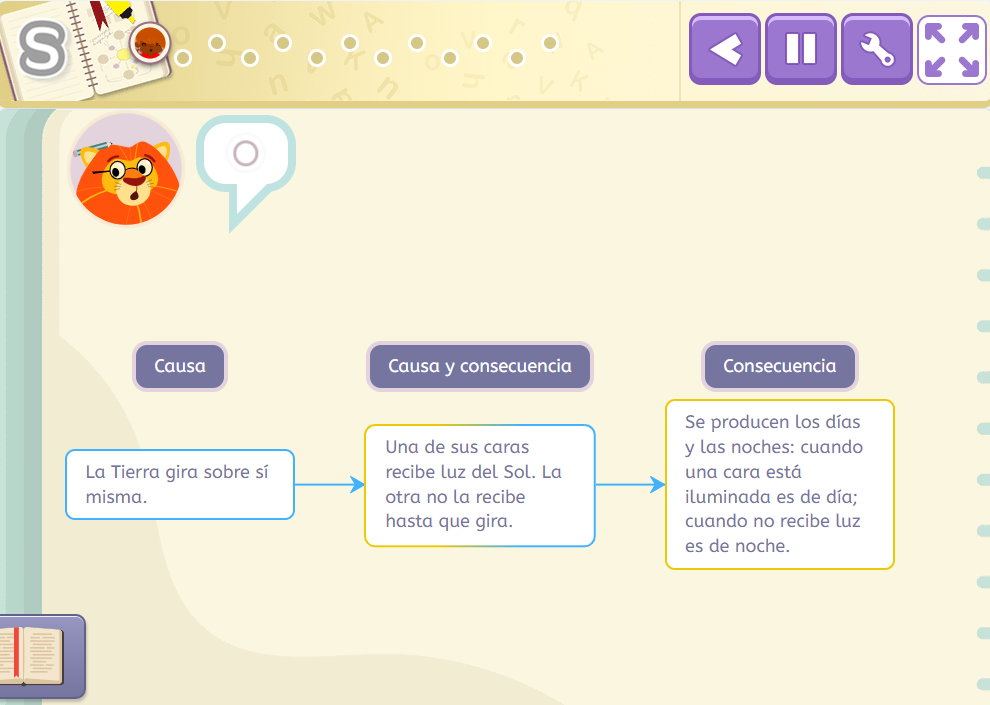
Task: Select the Causa y consecuencia label
Action: click(x=479, y=366)
